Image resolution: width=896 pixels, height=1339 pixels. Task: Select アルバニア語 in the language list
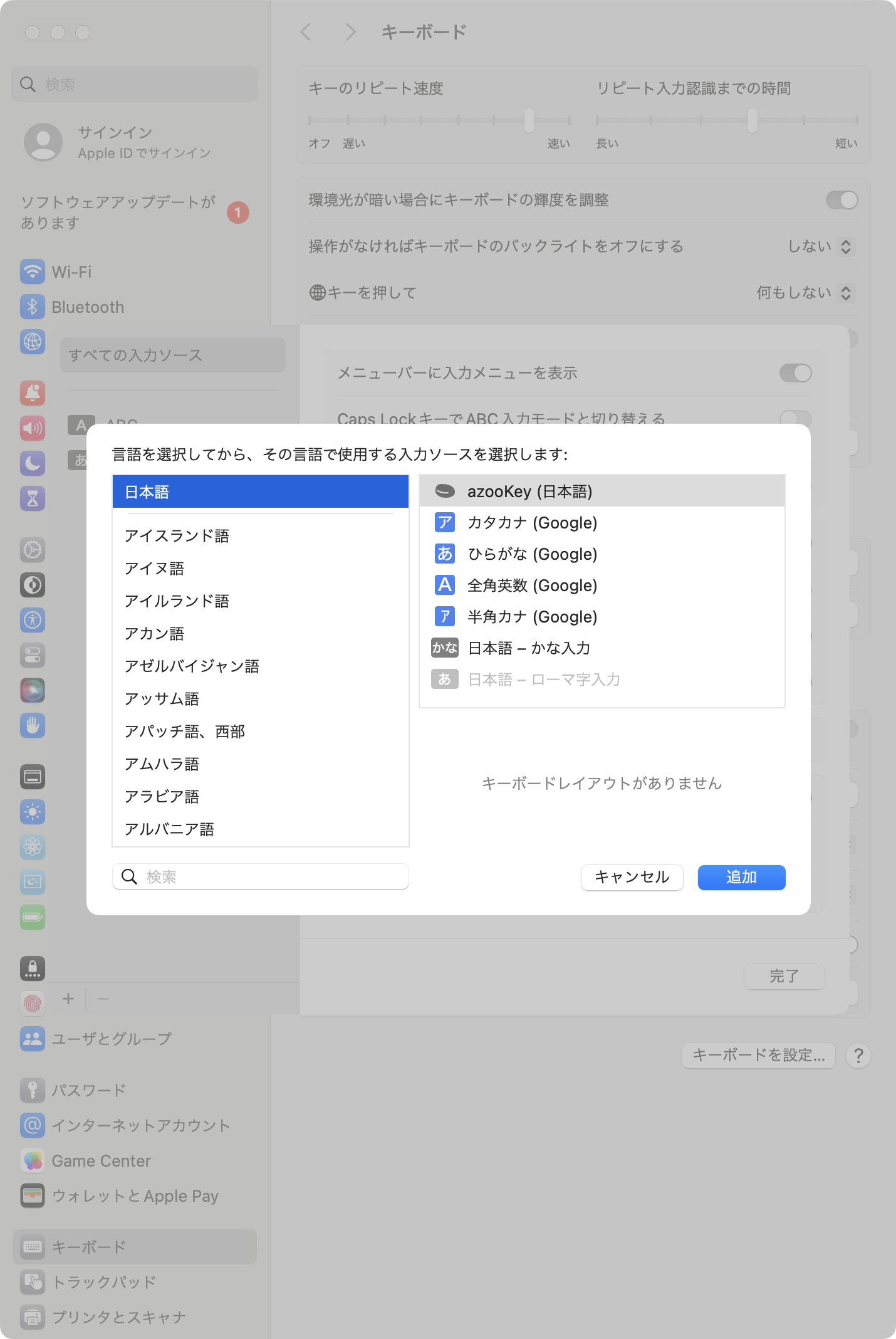[x=261, y=829]
